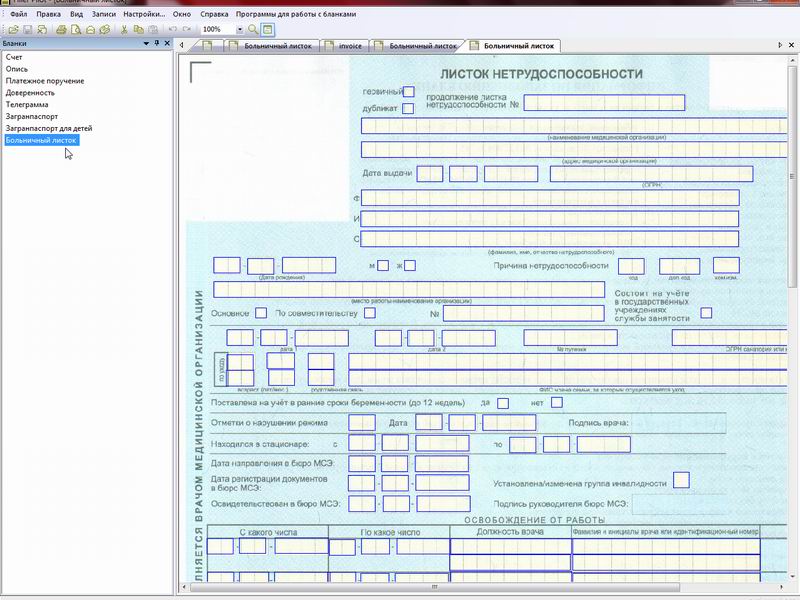This screenshot has height=600, width=800.
Task: Click the 100% zoom combo box
Action: 222,30
